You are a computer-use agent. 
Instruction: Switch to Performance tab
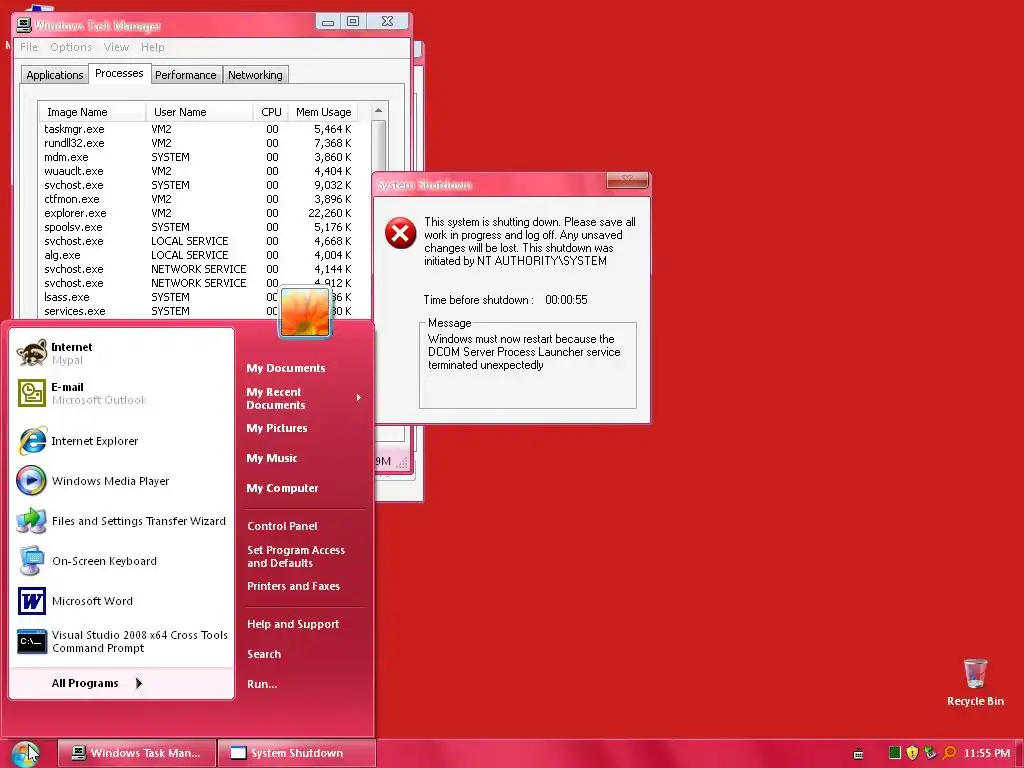point(185,75)
